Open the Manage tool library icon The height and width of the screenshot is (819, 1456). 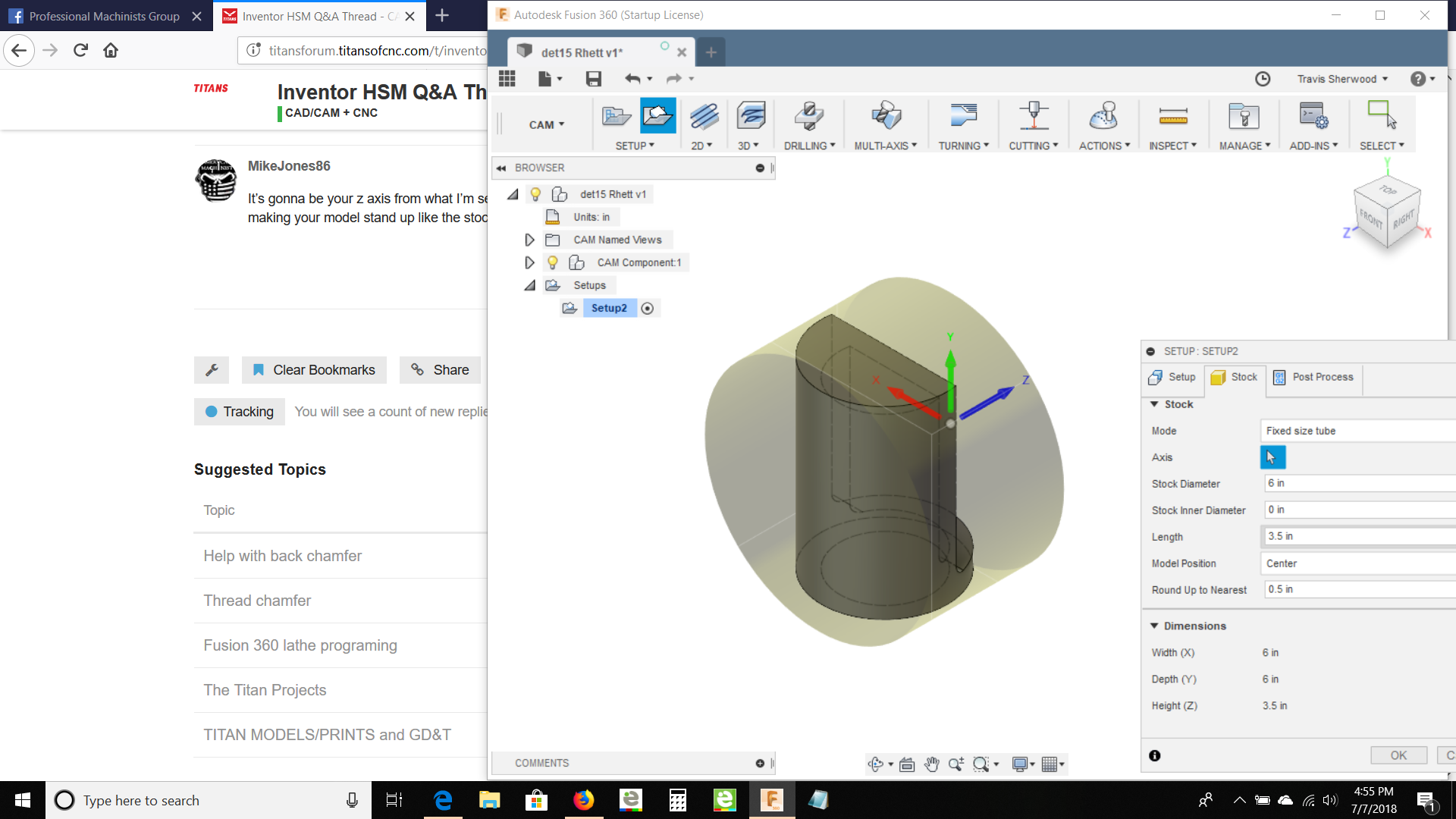coord(1244,116)
